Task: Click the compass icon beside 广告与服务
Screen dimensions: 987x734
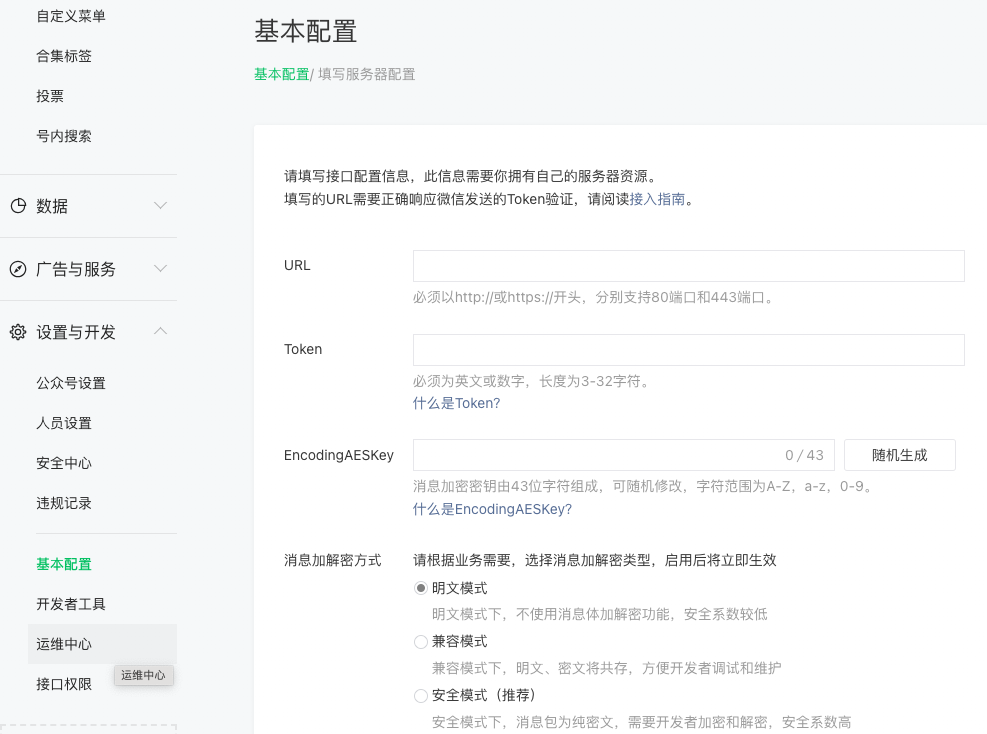Action: (18, 269)
